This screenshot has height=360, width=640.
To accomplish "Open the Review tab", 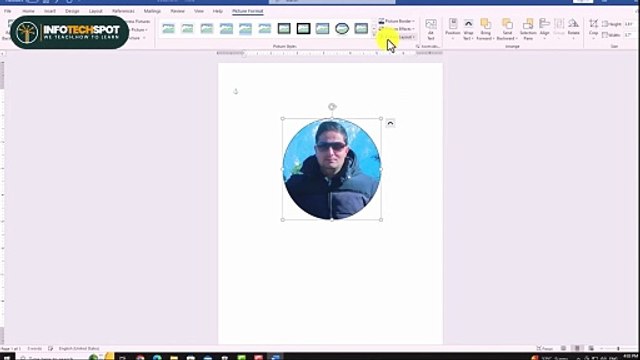I will (x=178, y=11).
